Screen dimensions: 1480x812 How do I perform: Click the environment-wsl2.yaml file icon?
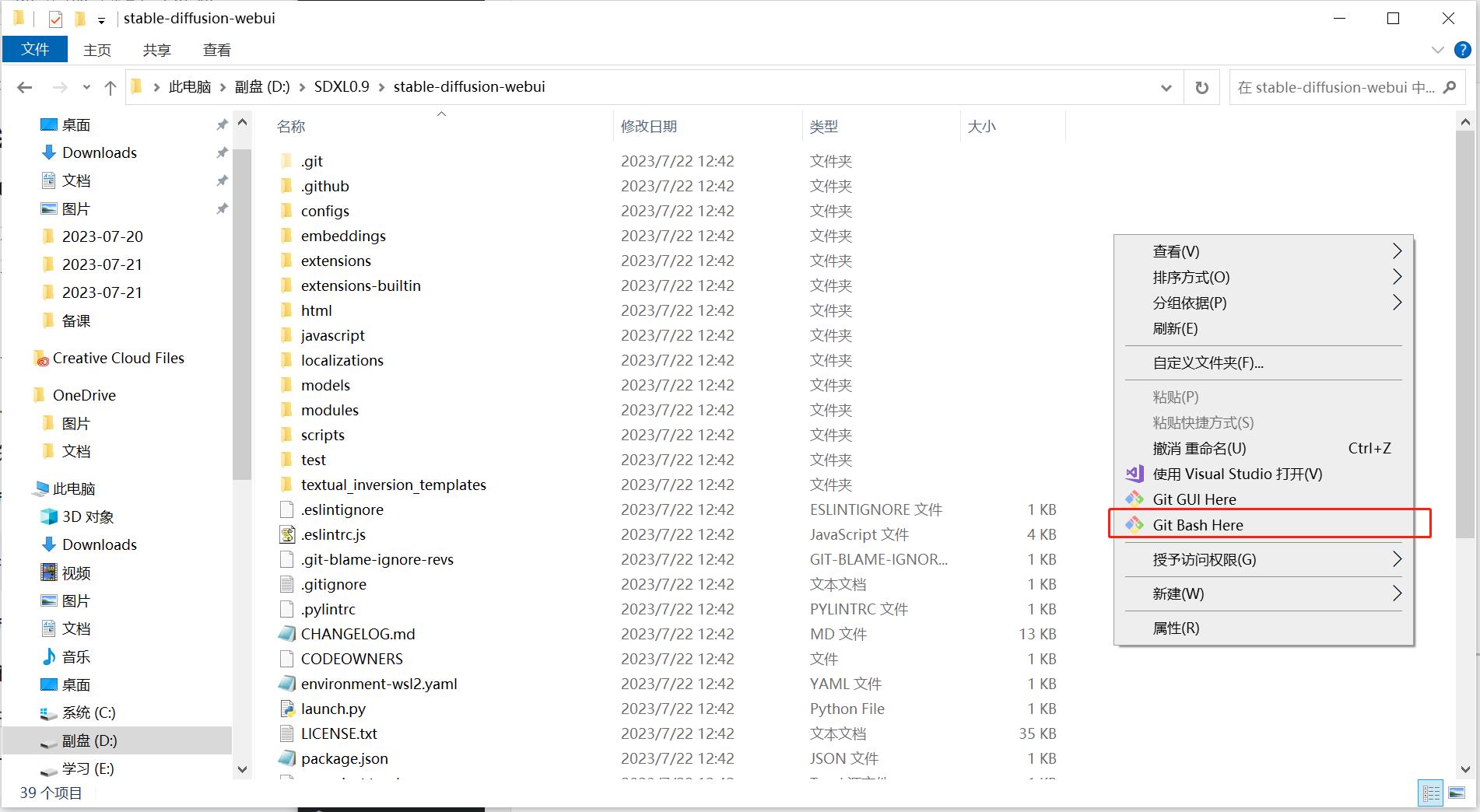[287, 684]
